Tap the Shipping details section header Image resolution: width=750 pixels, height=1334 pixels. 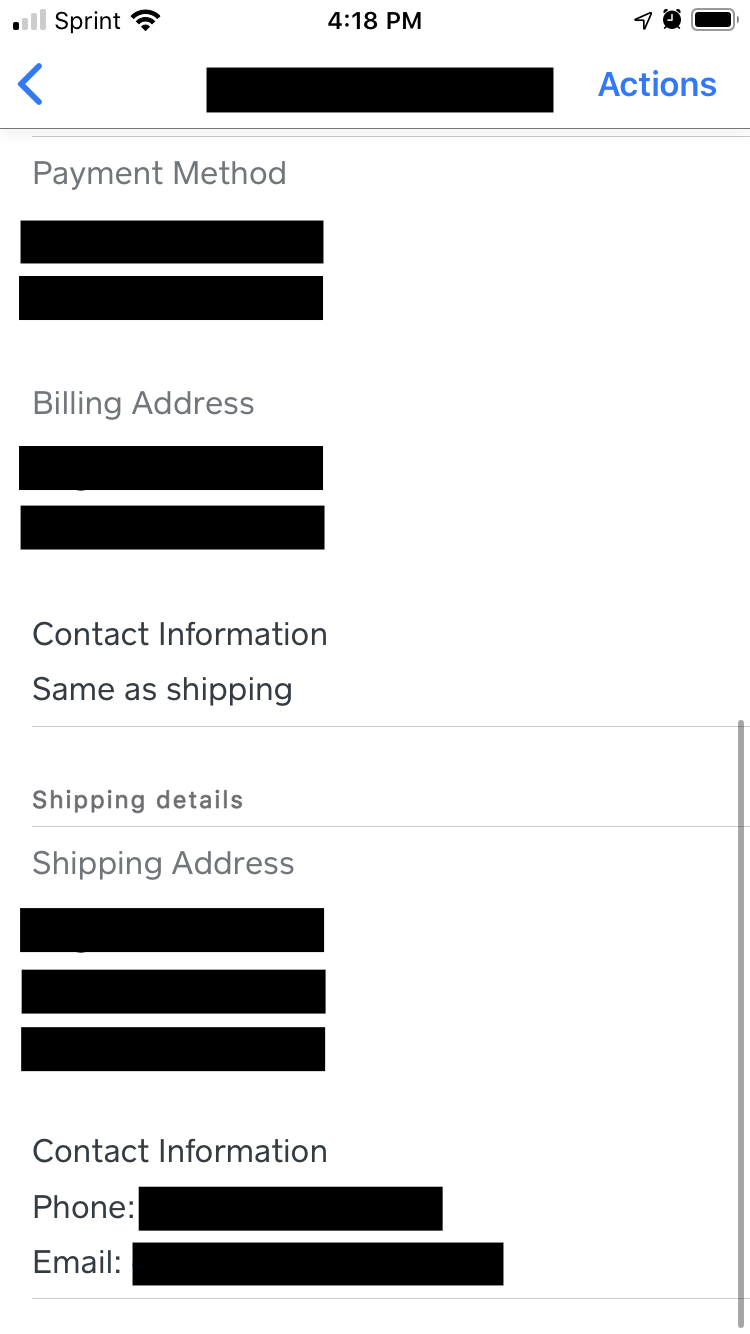pos(138,800)
